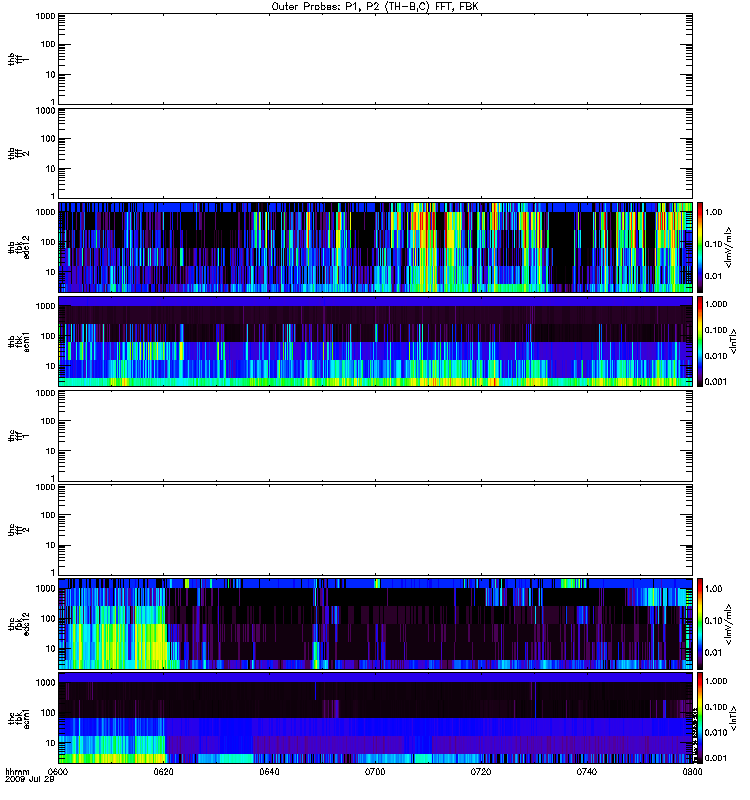This screenshot has height=800, width=750.
Task: Click the 'thb fbk scm1' axis label
Action: click(x=18, y=341)
